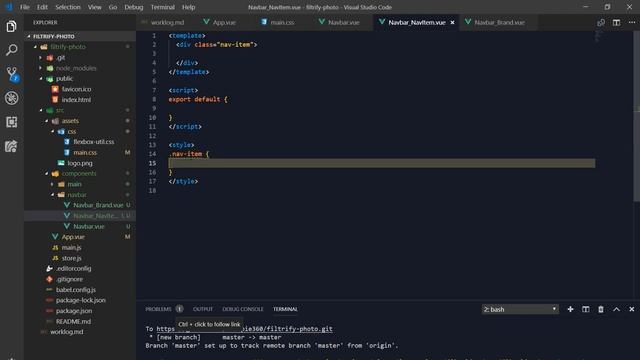The height and width of the screenshot is (360, 640).
Task: Open App.vue in explorer tree
Action: pyautogui.click(x=73, y=237)
